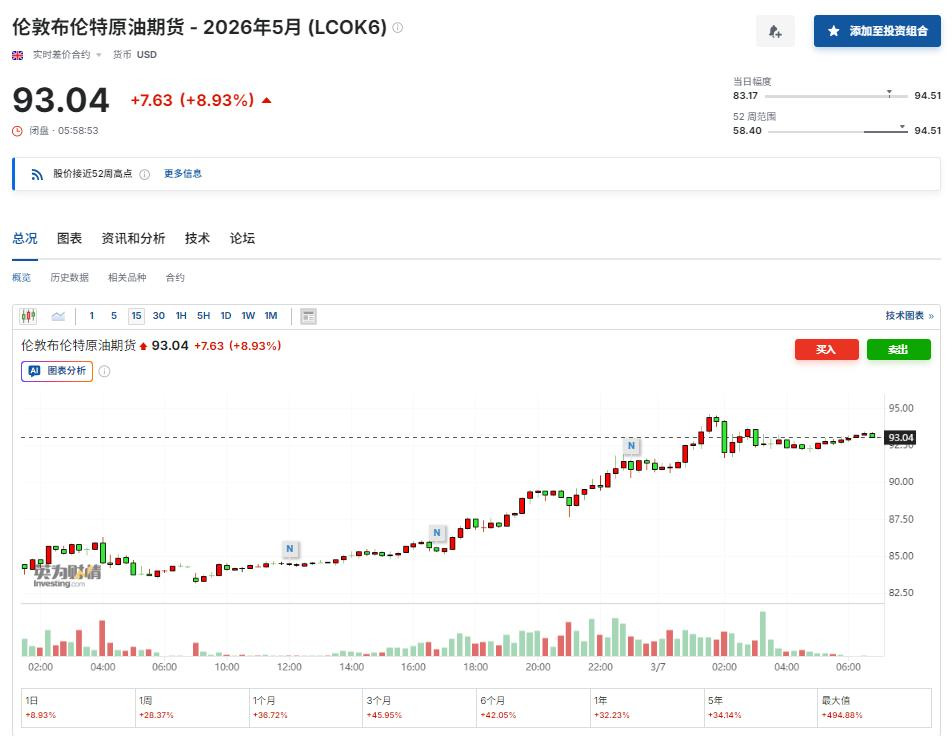
Task: Click the info icon beside LCOK6 title
Action: [x=398, y=27]
